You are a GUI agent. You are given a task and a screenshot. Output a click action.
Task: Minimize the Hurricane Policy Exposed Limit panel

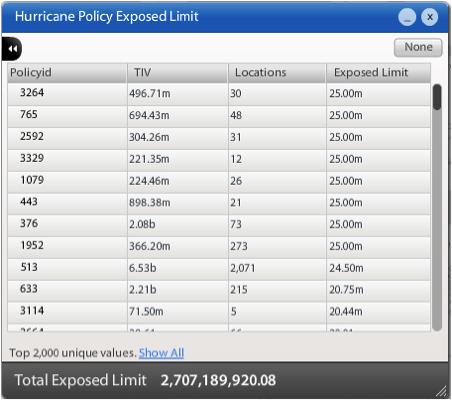(407, 17)
